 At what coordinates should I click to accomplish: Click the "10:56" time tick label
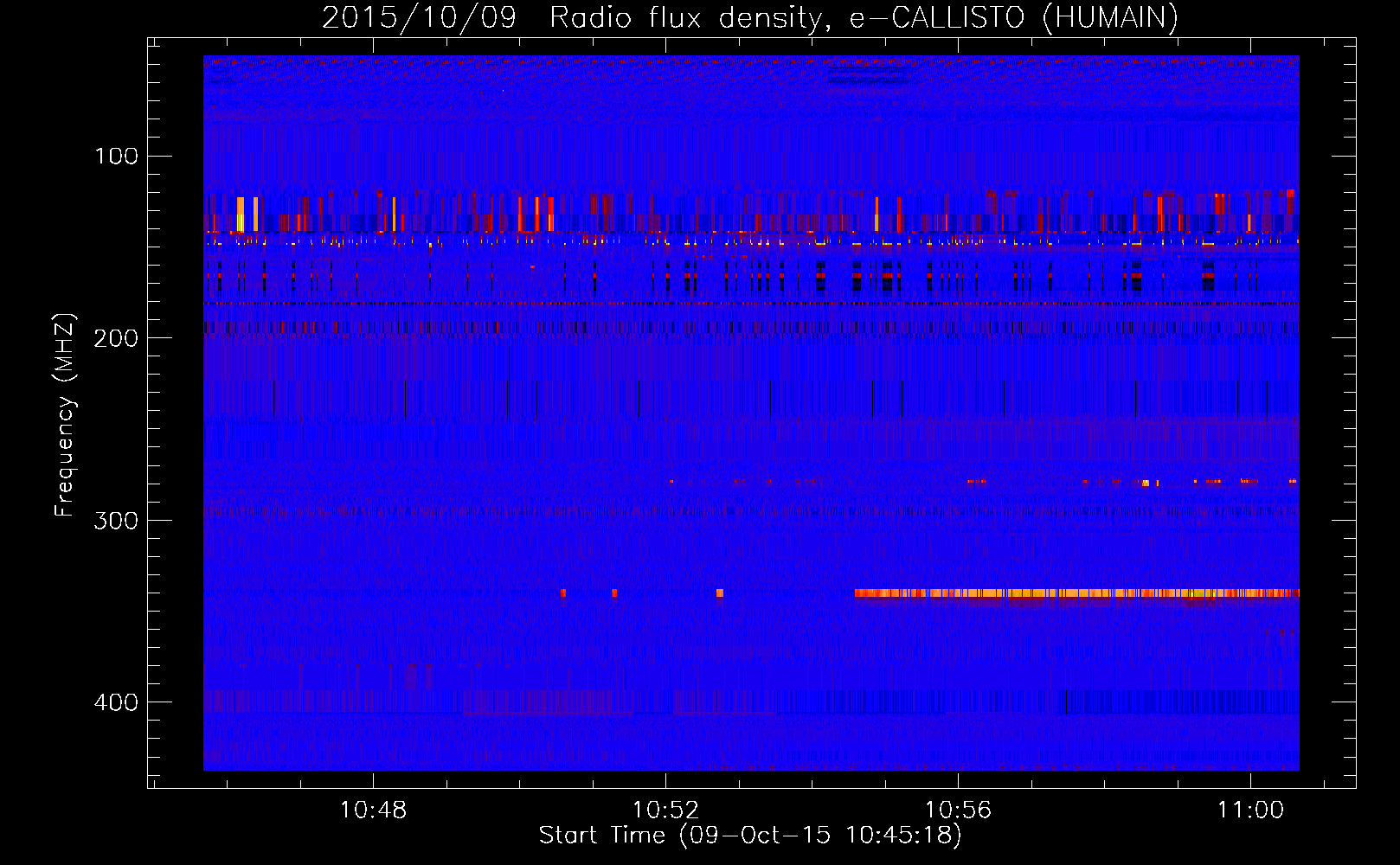958,811
